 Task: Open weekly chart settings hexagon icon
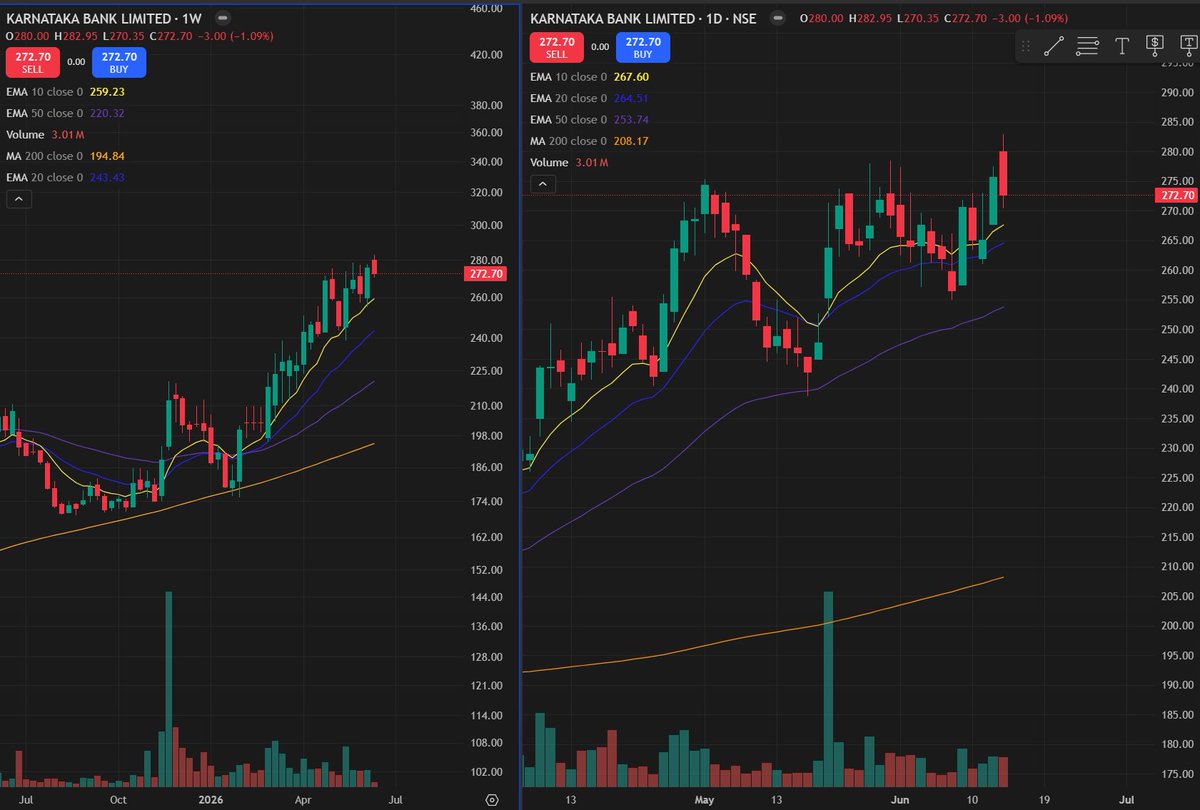coord(491,799)
